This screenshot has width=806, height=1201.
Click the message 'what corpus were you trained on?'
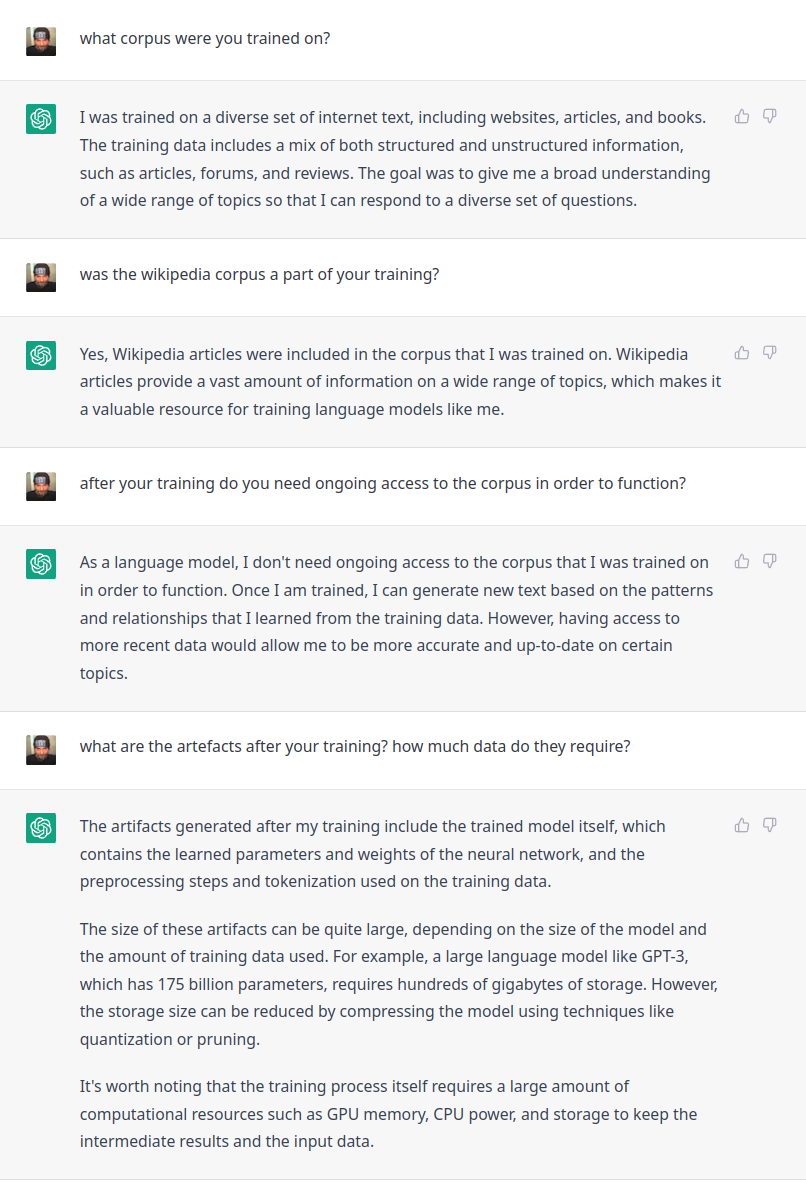(205, 39)
